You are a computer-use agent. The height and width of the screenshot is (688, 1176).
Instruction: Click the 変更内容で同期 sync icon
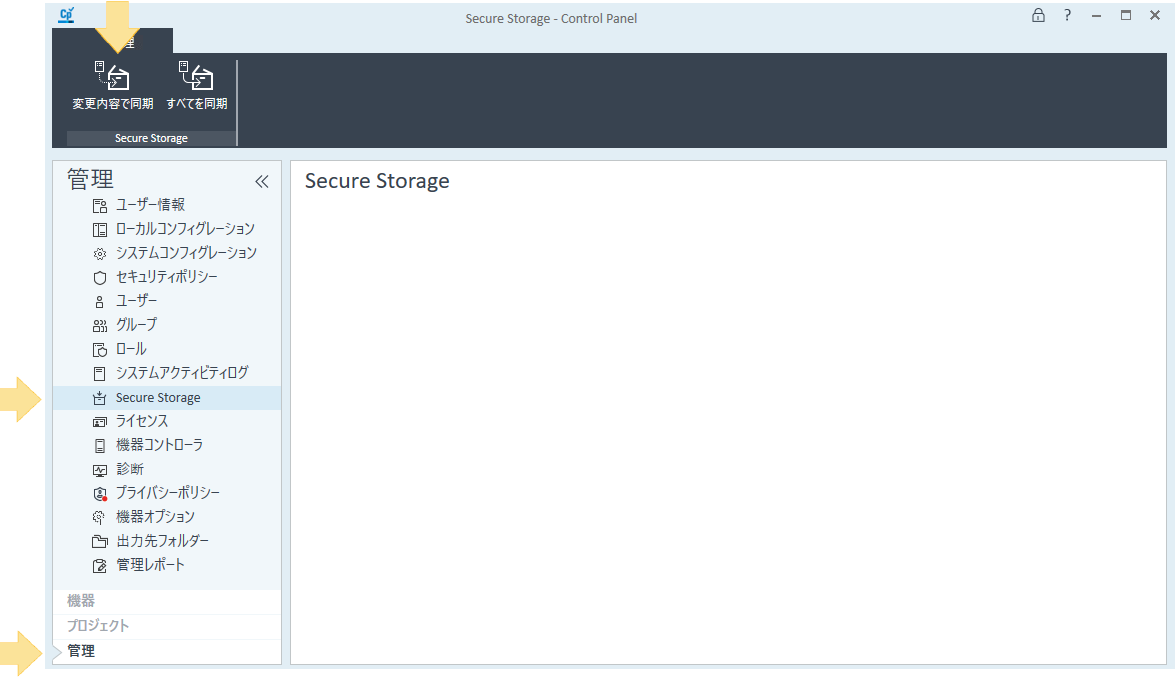point(112,76)
